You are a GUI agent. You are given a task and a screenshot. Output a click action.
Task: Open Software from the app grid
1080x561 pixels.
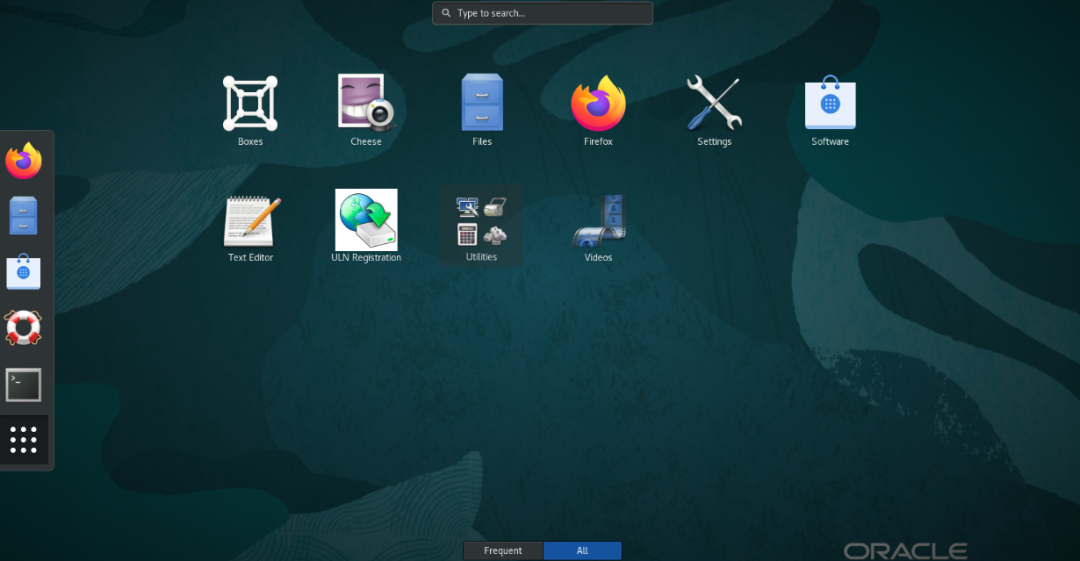[x=830, y=103]
